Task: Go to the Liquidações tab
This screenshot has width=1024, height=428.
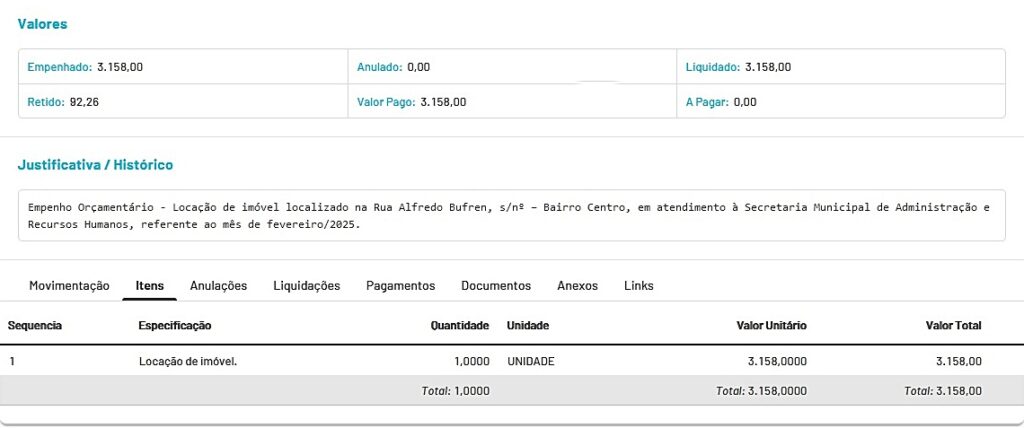Action: coord(306,285)
